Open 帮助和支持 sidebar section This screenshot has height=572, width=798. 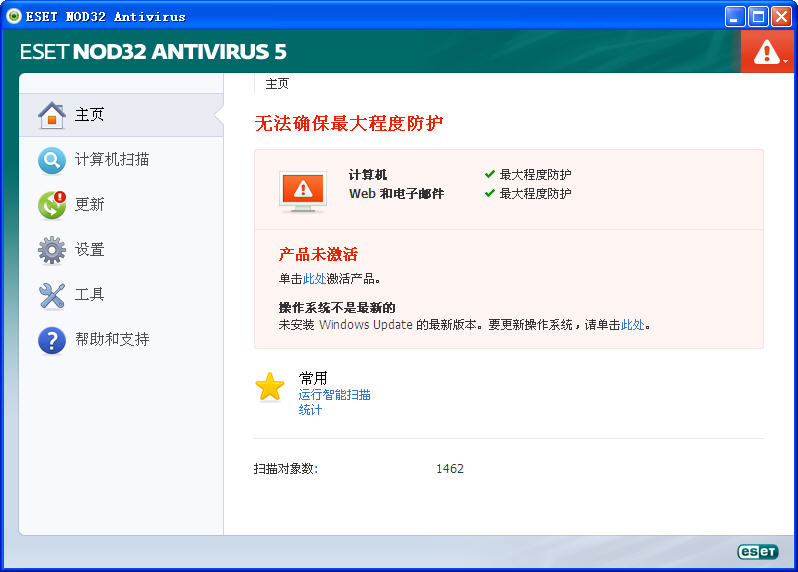point(121,339)
